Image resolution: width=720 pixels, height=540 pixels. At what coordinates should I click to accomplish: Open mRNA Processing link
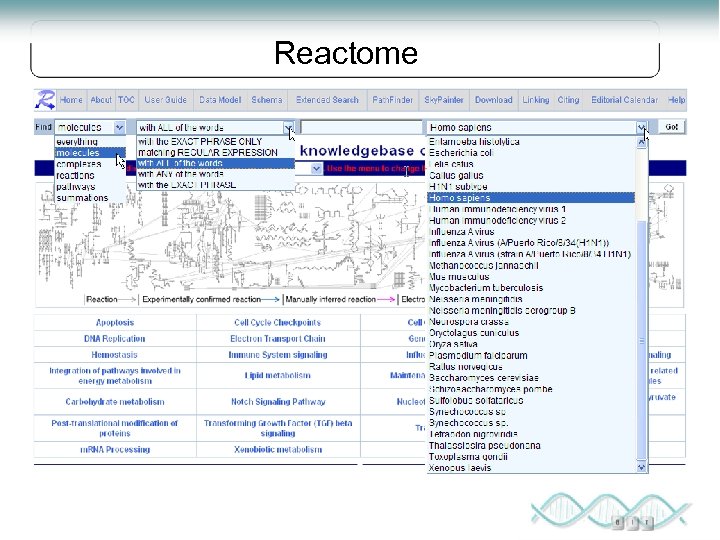coord(115,450)
